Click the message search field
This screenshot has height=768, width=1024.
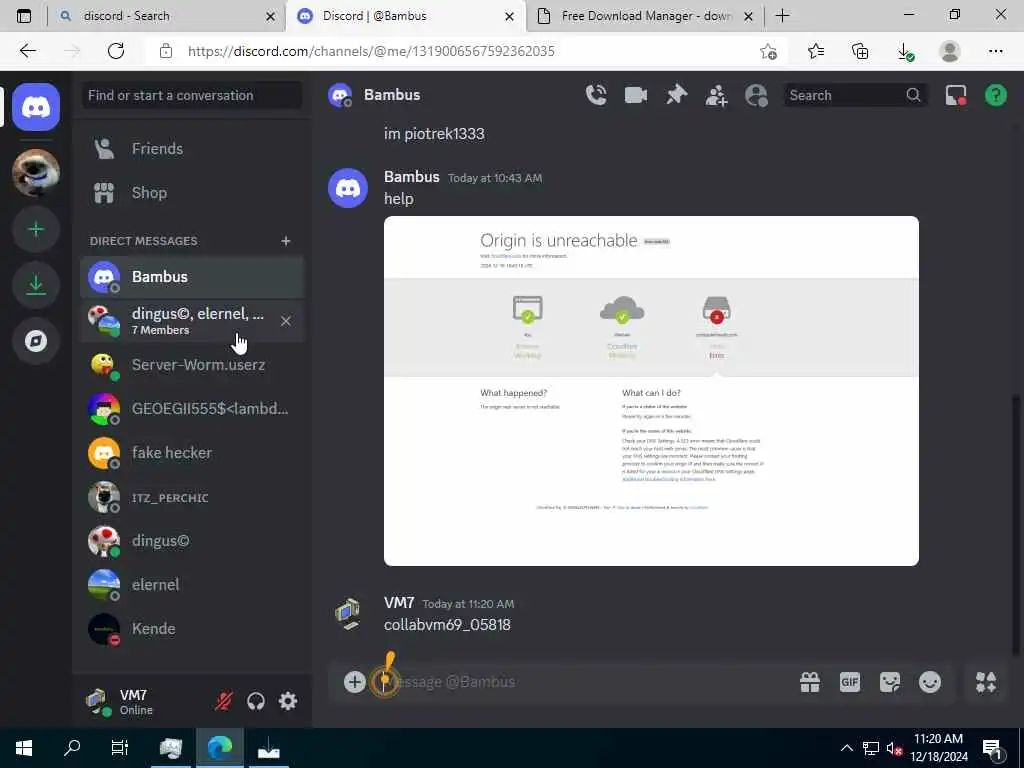(856, 95)
